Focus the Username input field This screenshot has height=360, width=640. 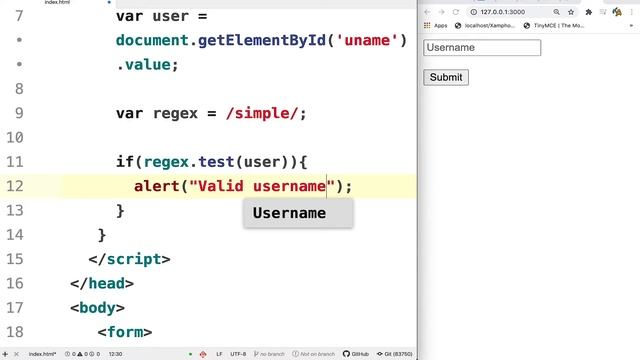482,48
